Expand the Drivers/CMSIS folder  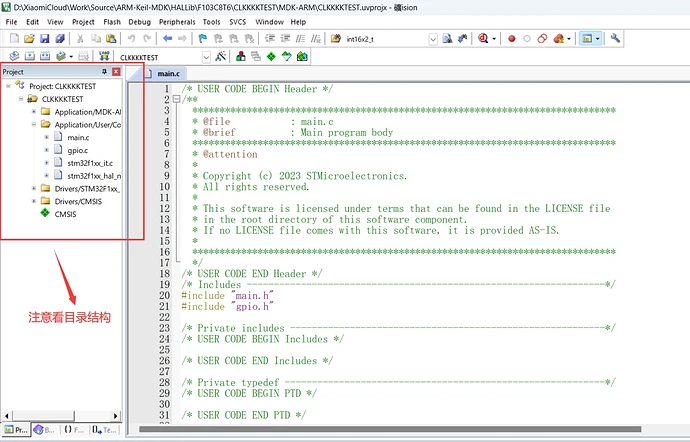(x=33, y=201)
